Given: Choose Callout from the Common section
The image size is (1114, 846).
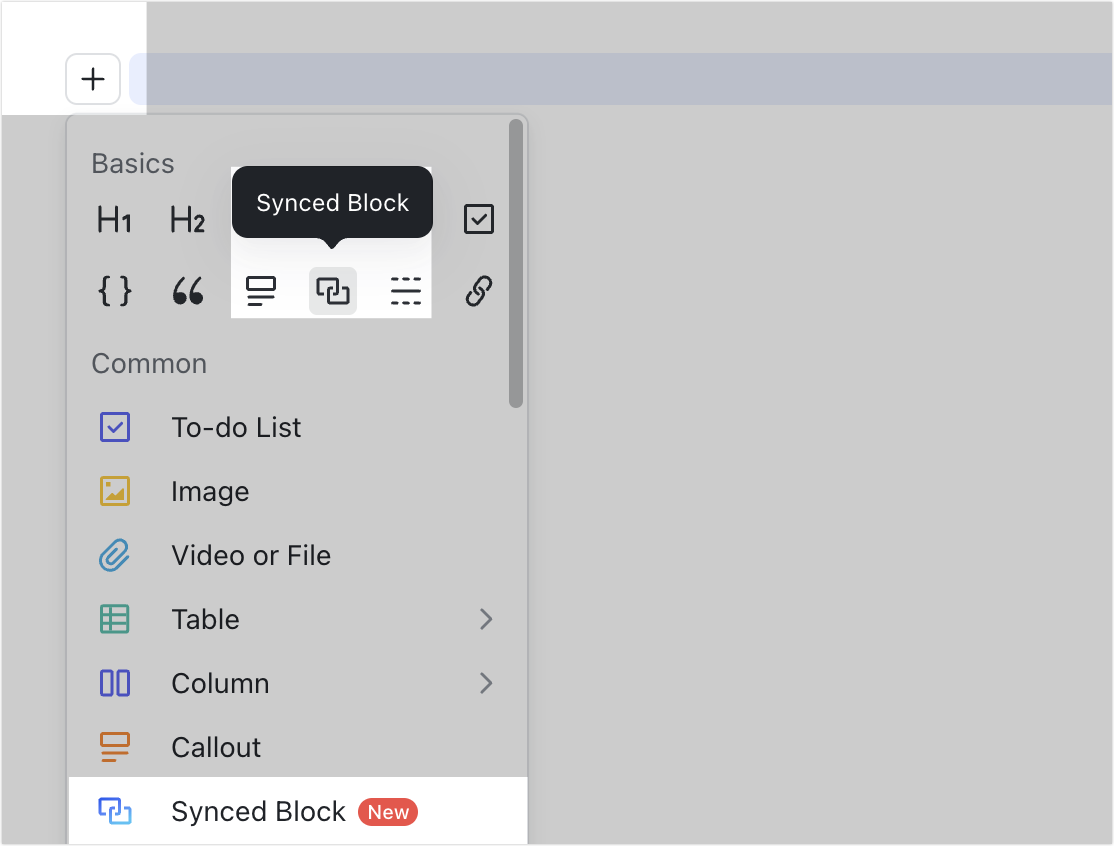Looking at the screenshot, I should coord(214,747).
